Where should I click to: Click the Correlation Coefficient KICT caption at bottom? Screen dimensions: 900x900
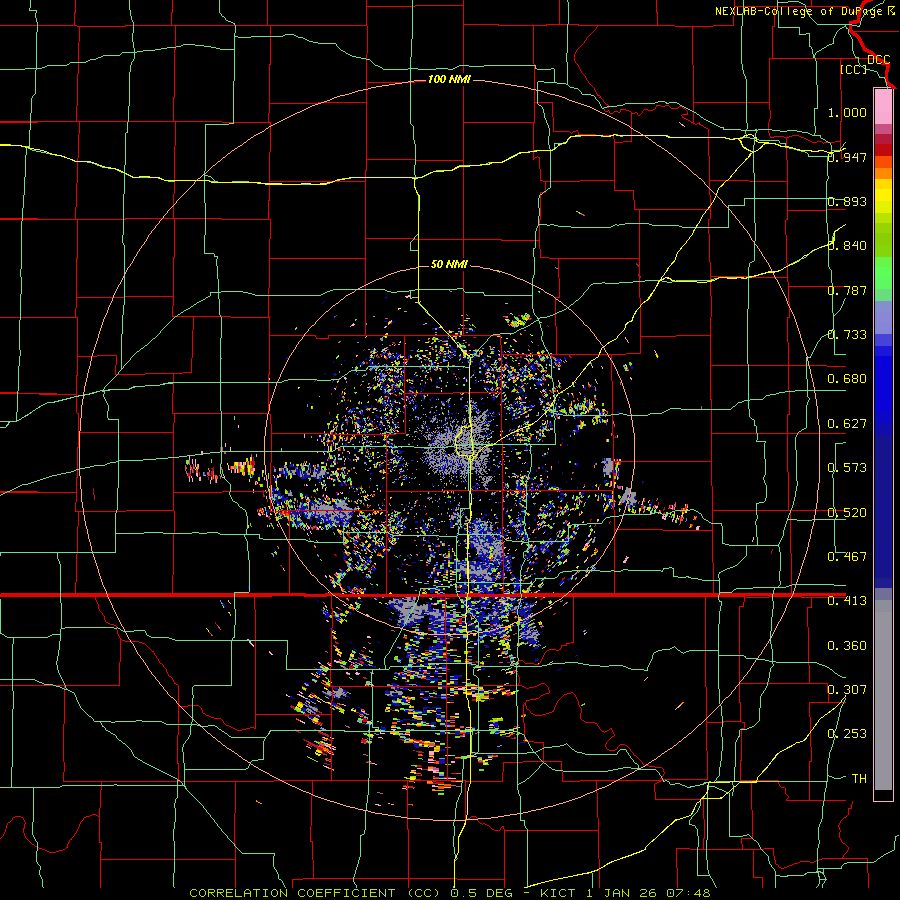click(x=450, y=893)
